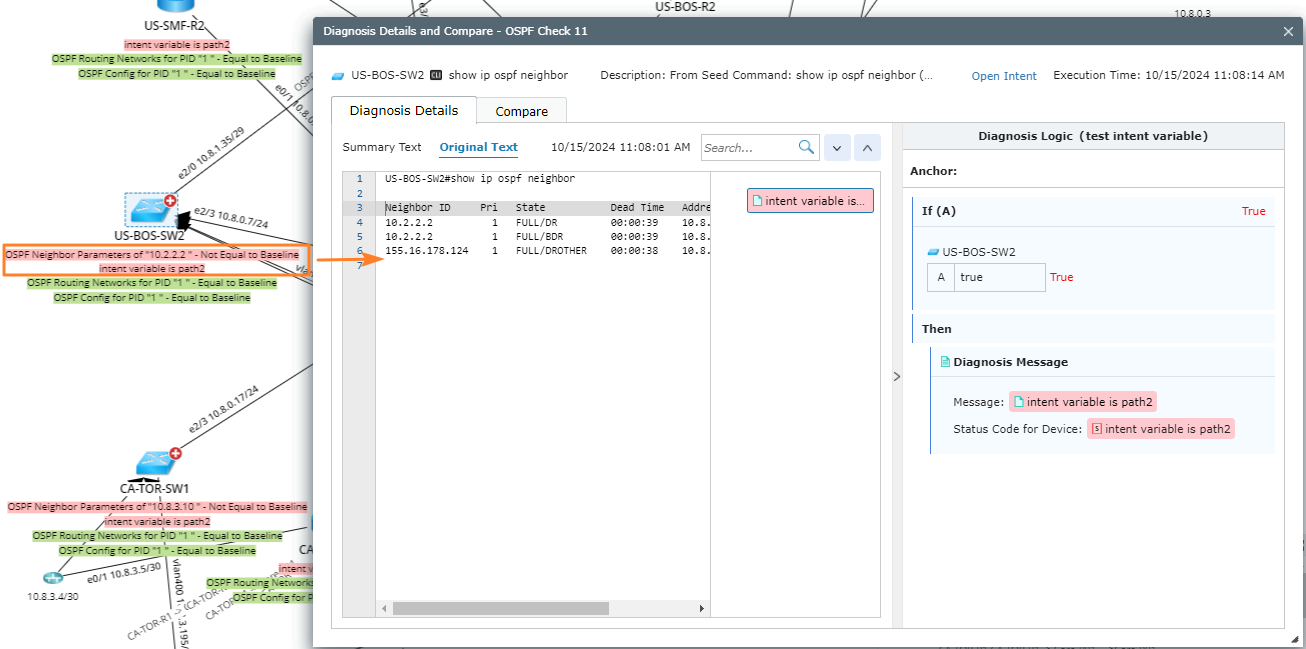Screen dimensions: 1306x649
Task: Click Message 'intent variable is path2' tag
Action: 1083,402
